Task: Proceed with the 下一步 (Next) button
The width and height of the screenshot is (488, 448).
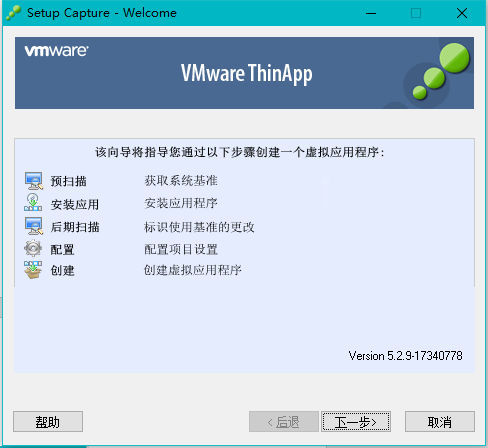Action: (x=356, y=422)
